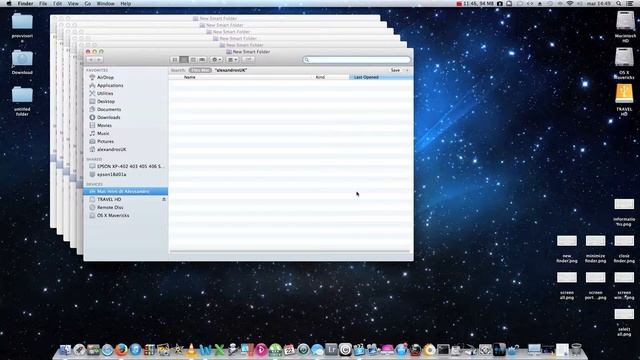Go back with the Finder back arrow
Screen dimensions: 640x360
91,60
